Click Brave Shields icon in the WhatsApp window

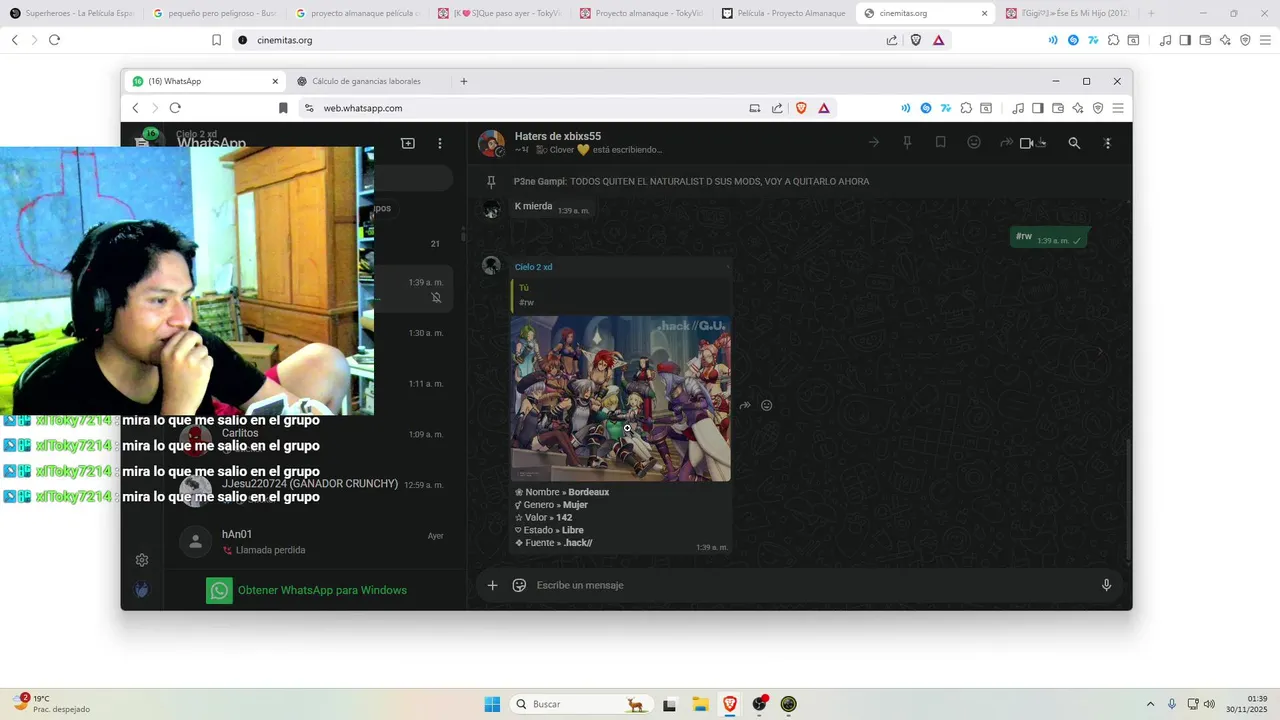point(801,108)
